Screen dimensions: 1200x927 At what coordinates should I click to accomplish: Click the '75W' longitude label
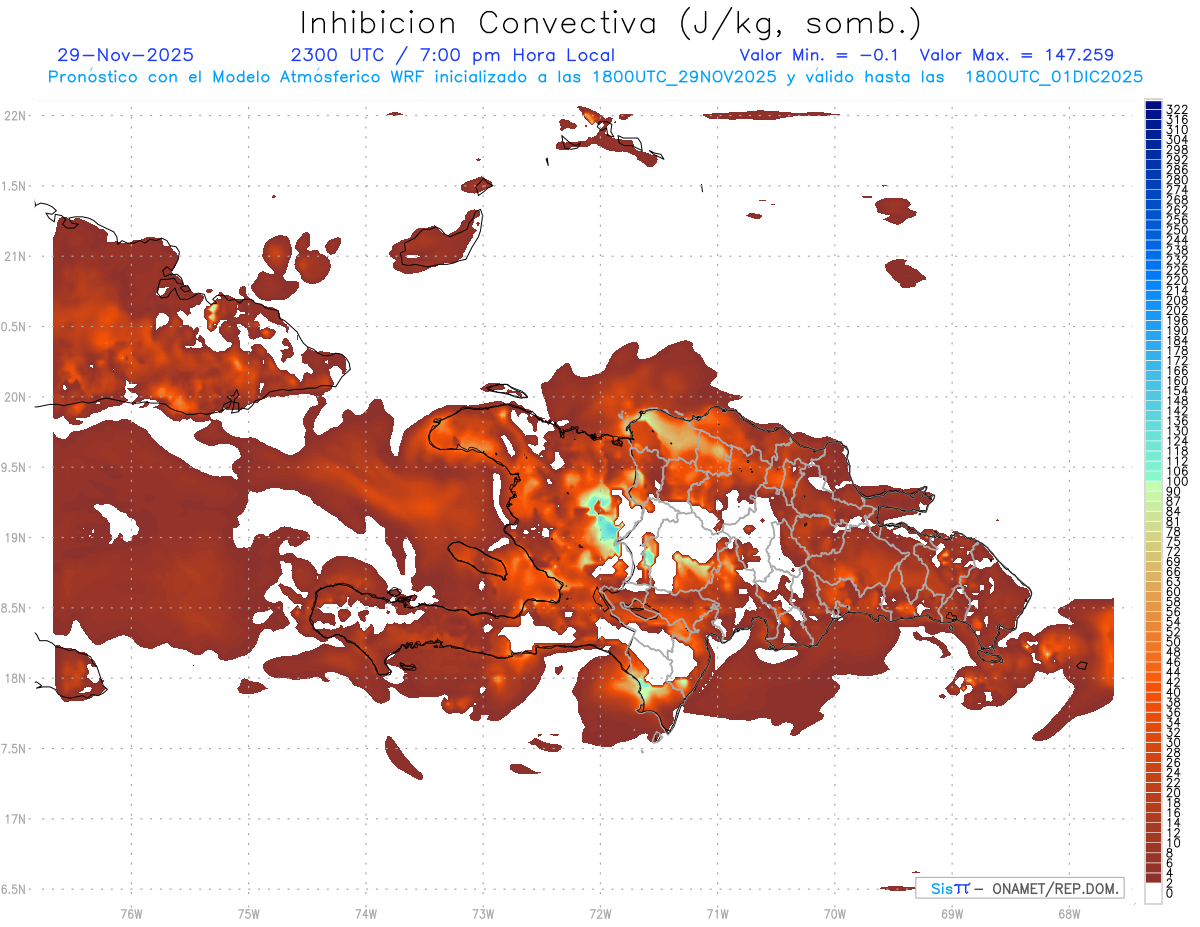tap(248, 912)
